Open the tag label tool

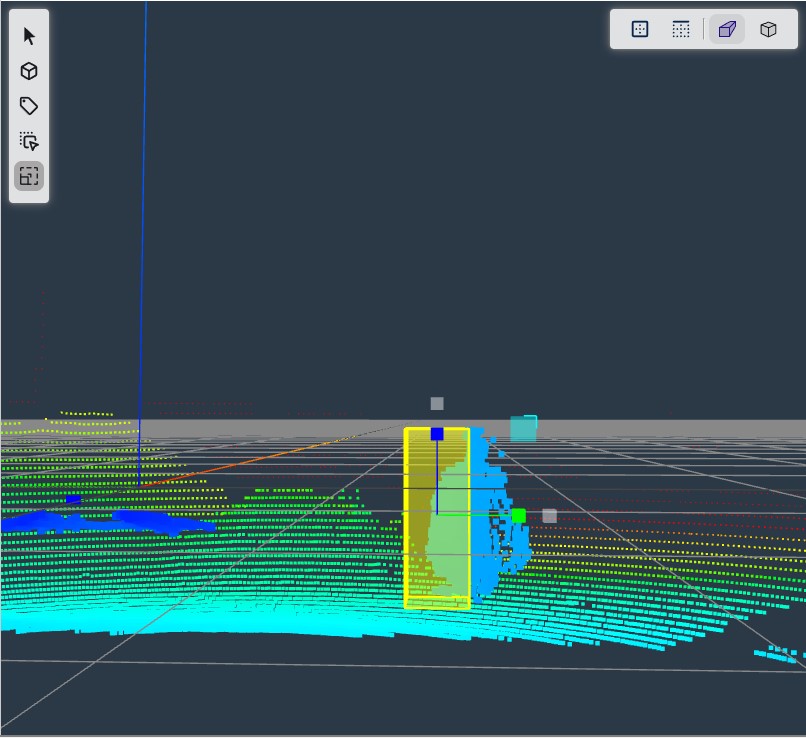pos(29,106)
